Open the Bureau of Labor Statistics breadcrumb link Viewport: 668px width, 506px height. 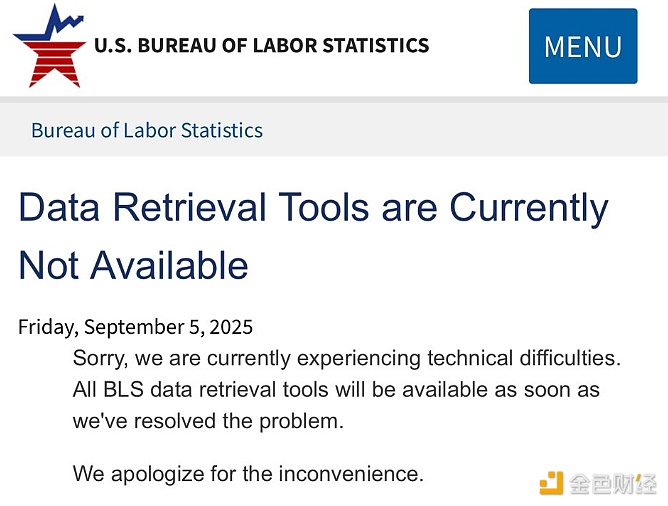pyautogui.click(x=147, y=130)
